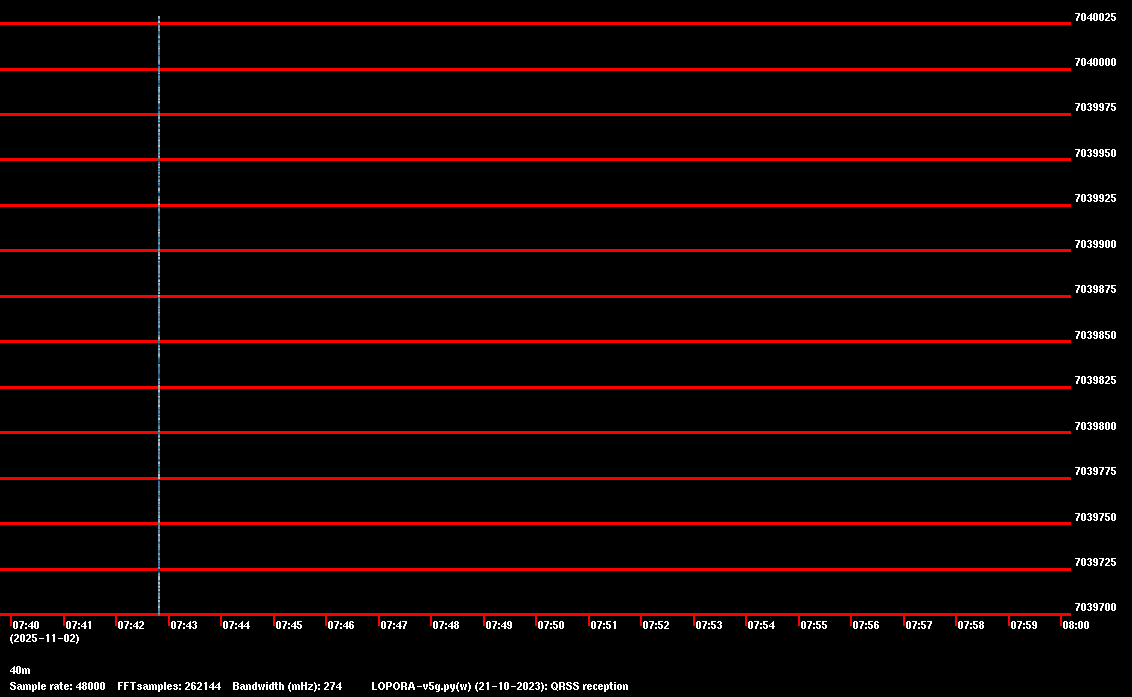Click the 07:47 time label
Viewport: 1132px width, 697px height.
click(393, 625)
